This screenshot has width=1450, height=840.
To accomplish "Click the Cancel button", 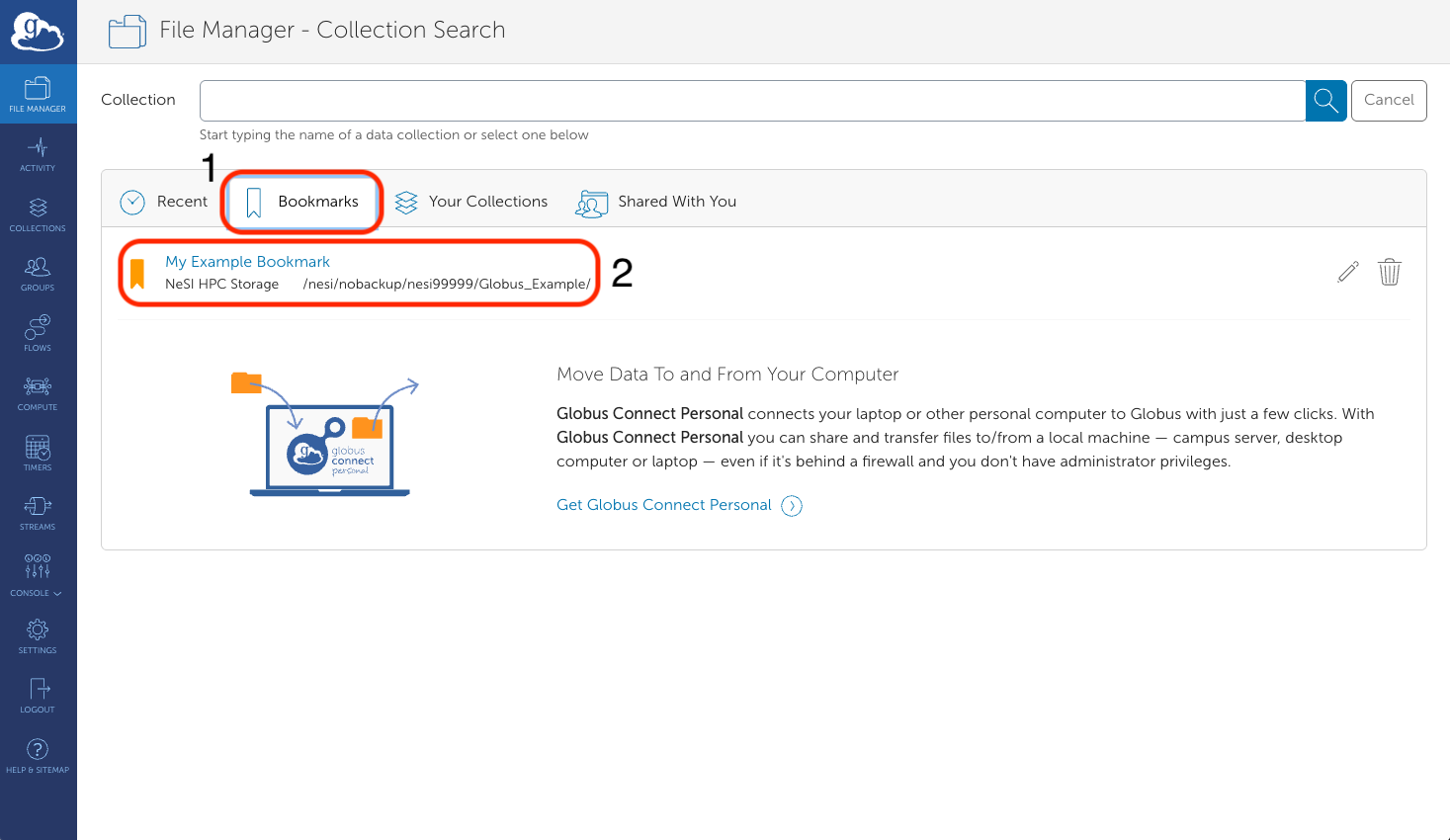I will pos(1388,100).
